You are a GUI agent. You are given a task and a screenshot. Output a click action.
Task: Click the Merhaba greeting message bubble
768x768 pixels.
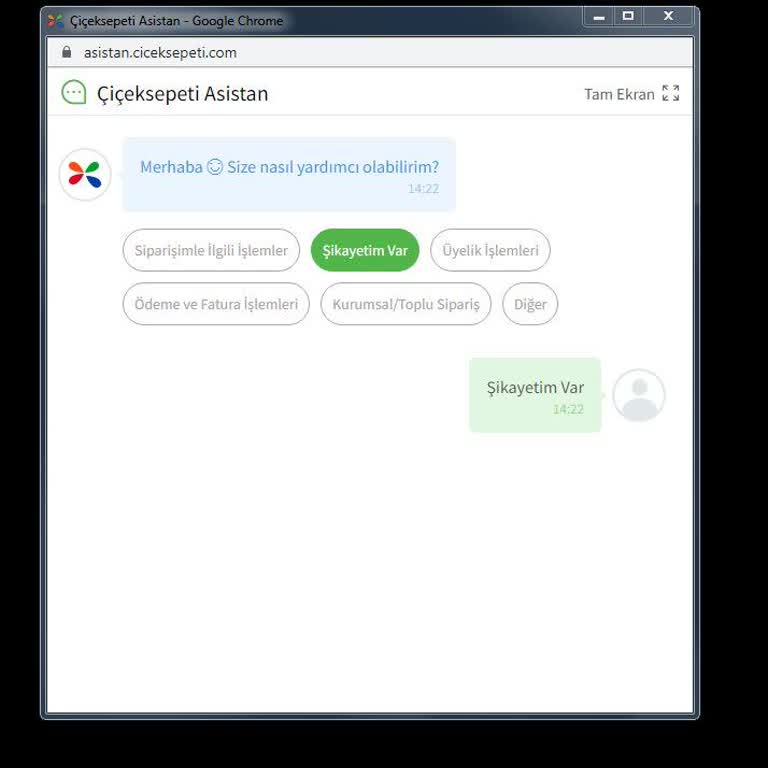tap(289, 175)
